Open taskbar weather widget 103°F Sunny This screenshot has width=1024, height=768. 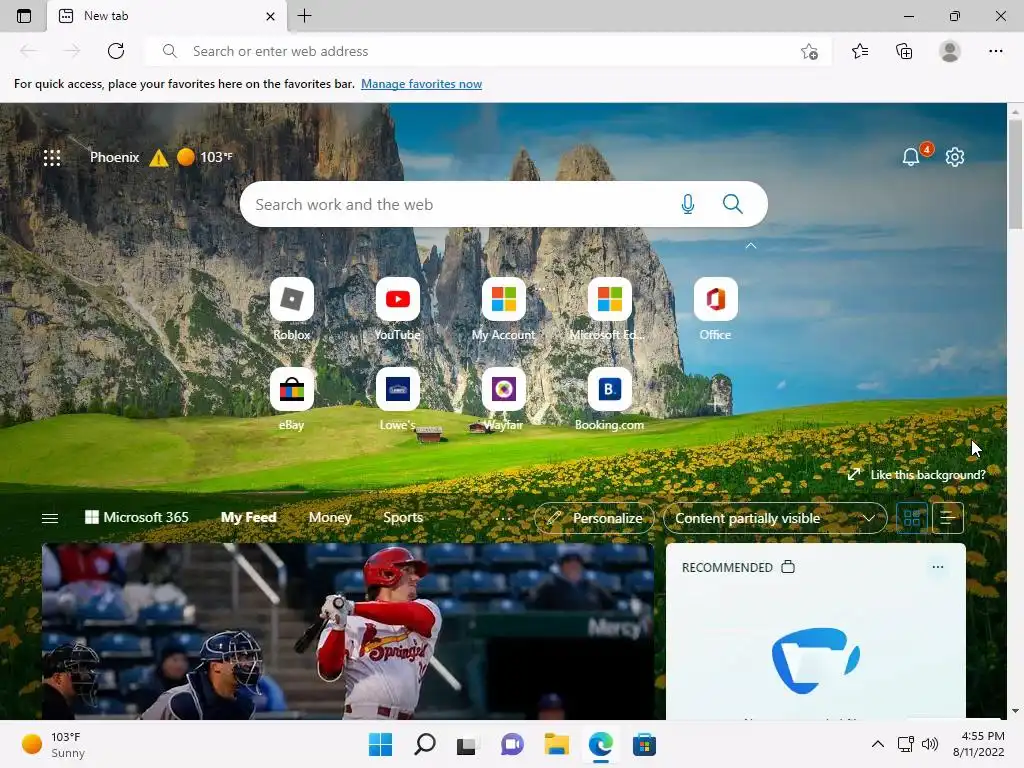(x=53, y=744)
